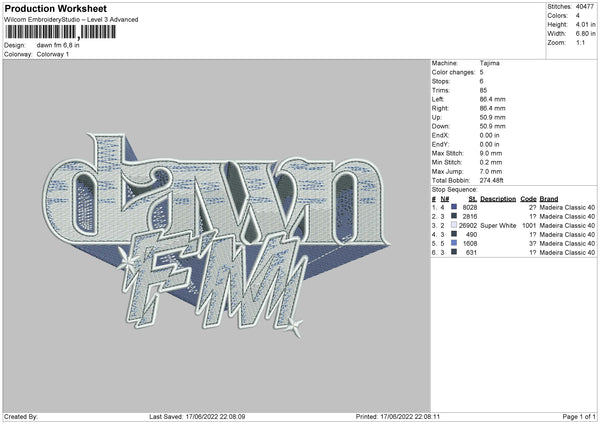The image size is (600, 424).
Task: Click the swatch next to stitch count 490
Action: click(454, 234)
